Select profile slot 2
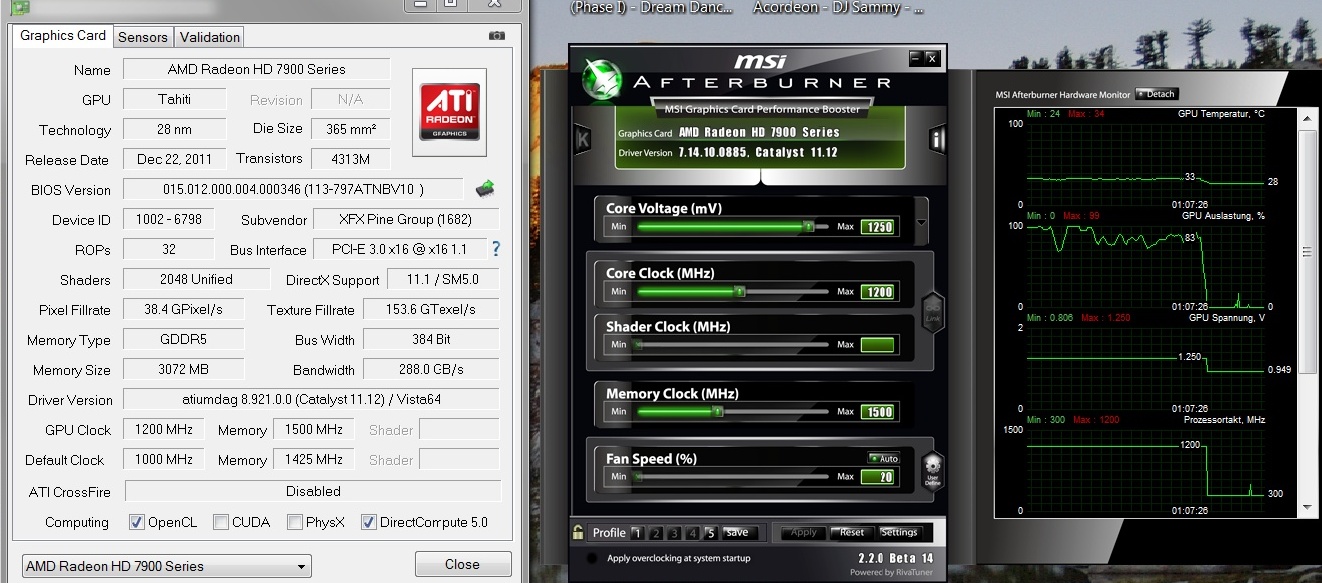Image resolution: width=1322 pixels, height=583 pixels. (x=656, y=533)
